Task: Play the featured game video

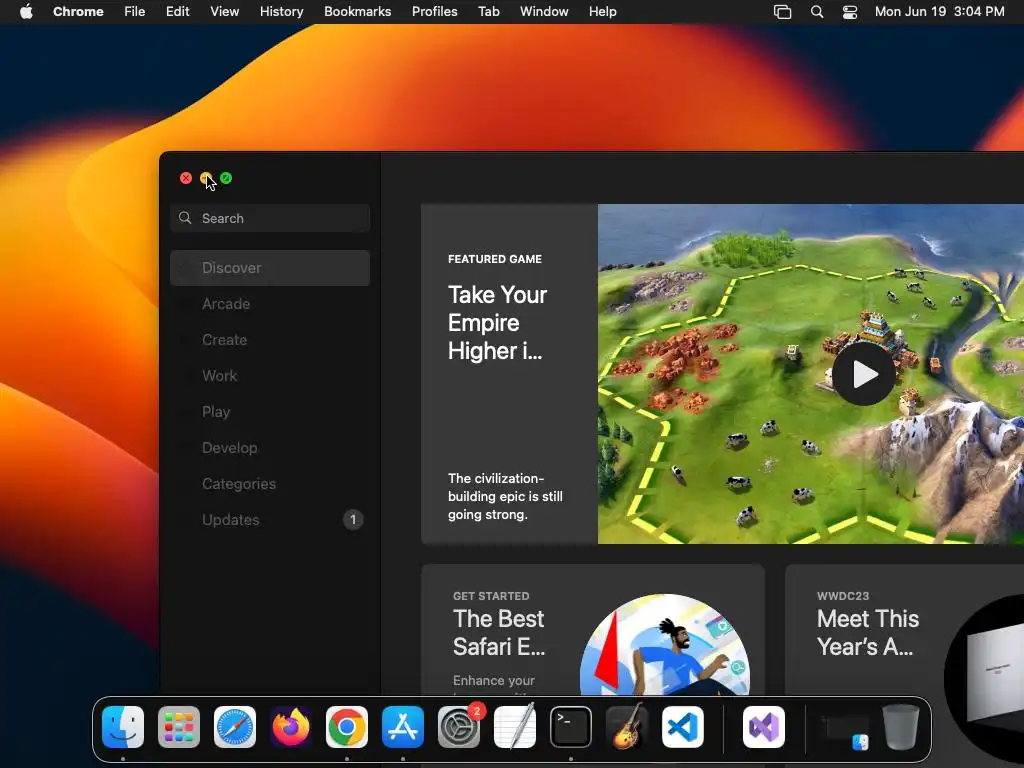Action: tap(864, 374)
